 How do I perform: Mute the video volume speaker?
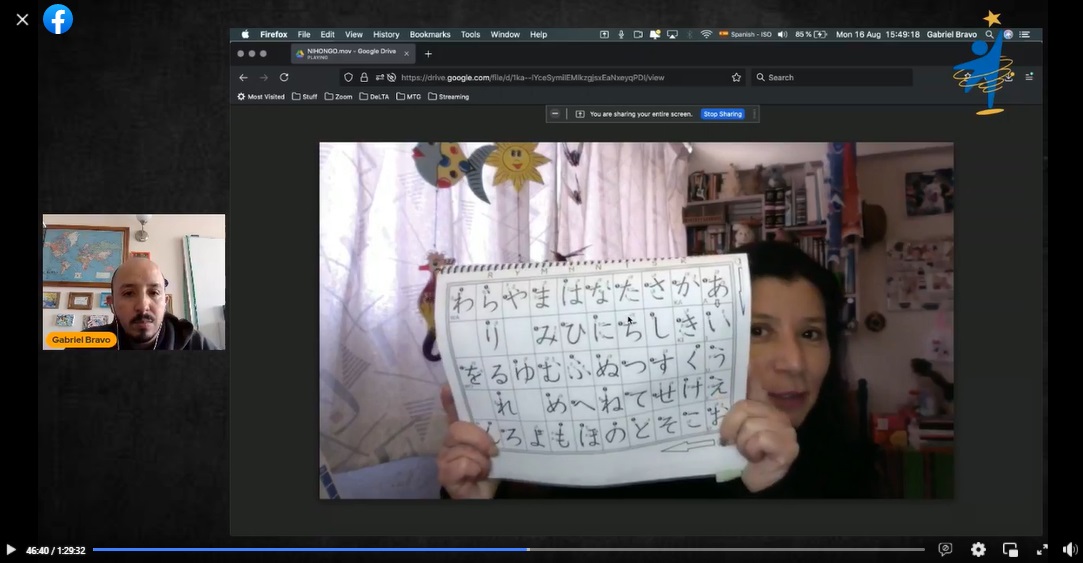pos(1069,550)
